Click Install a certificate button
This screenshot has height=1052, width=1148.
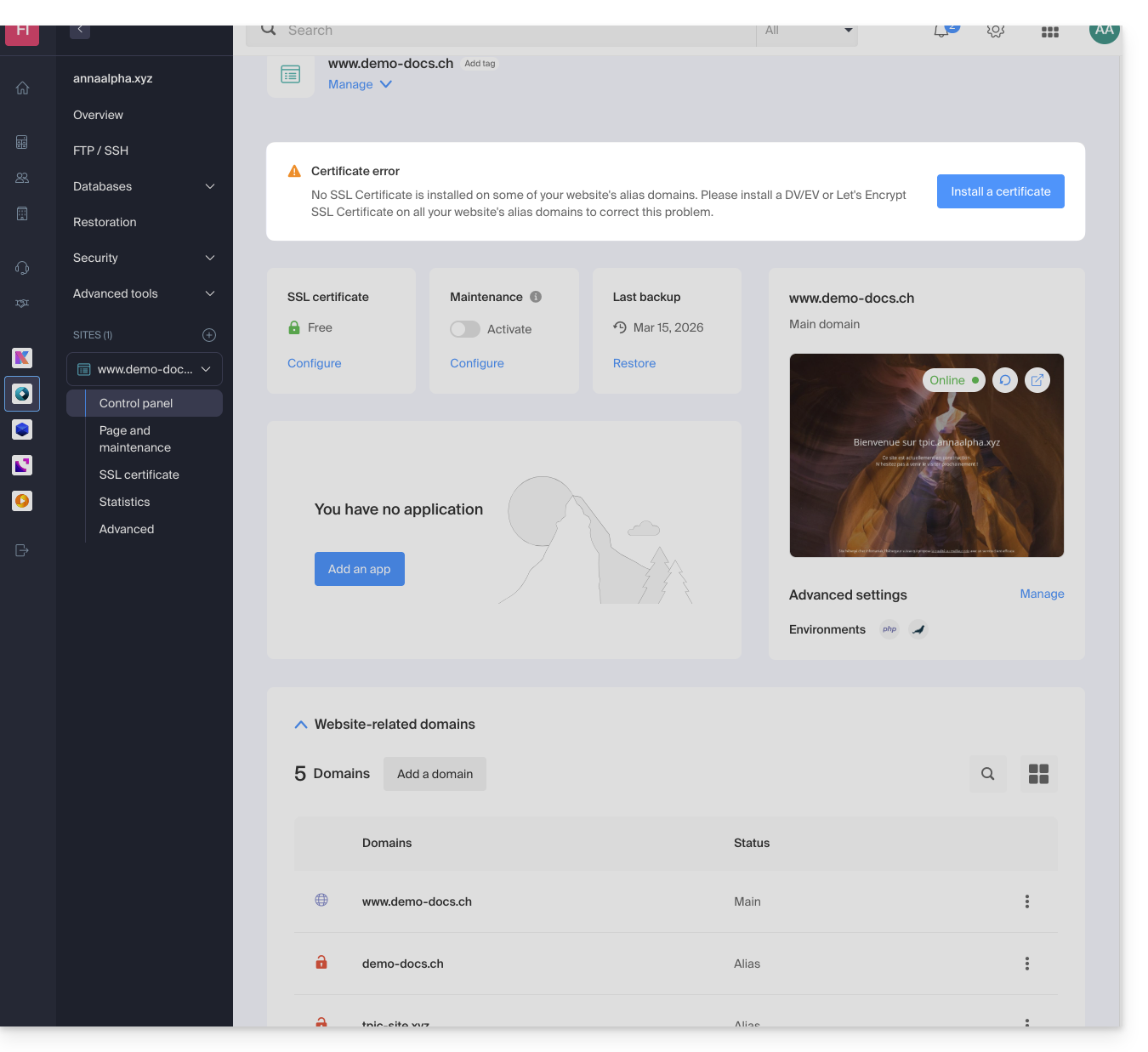click(1000, 191)
